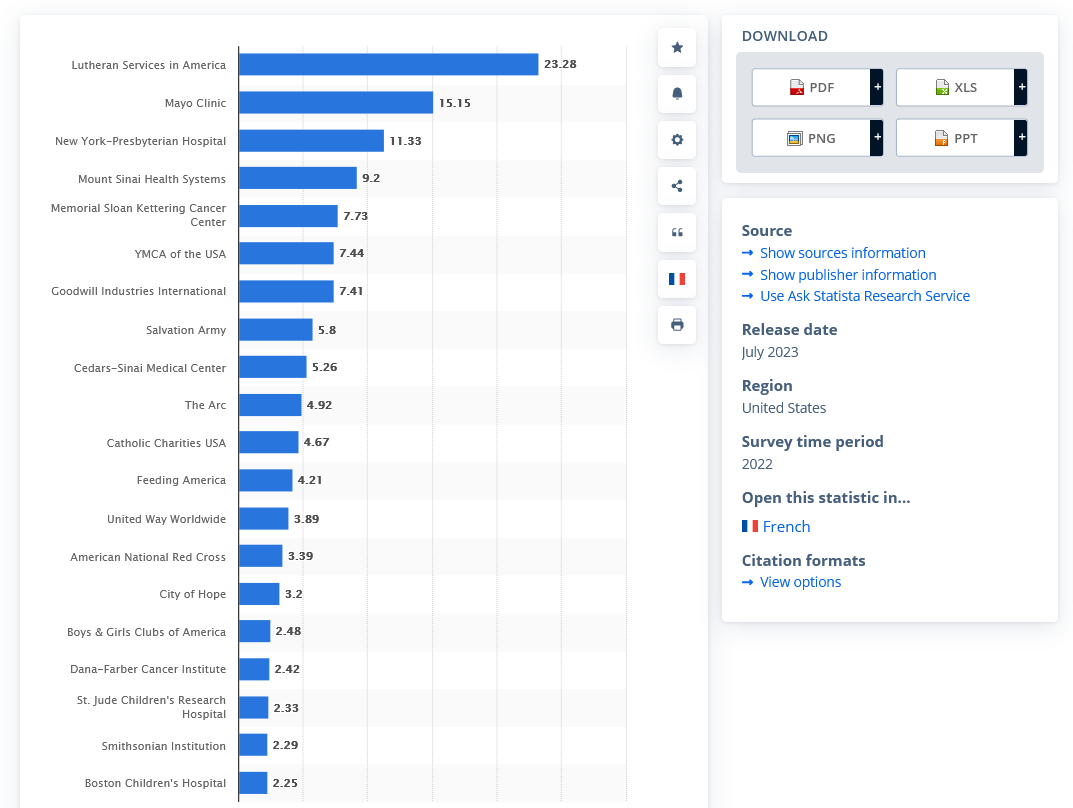Image resolution: width=1073 pixels, height=808 pixels.
Task: Download chart as PNG
Action: (811, 138)
